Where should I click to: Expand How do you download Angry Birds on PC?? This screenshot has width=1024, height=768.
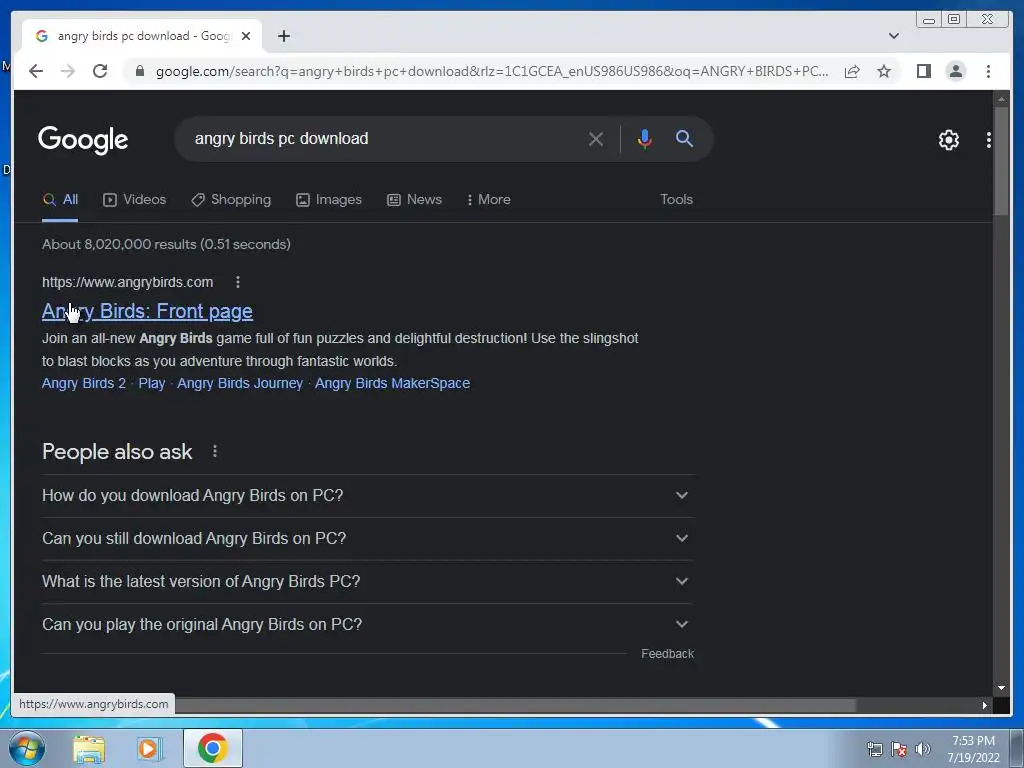(368, 496)
